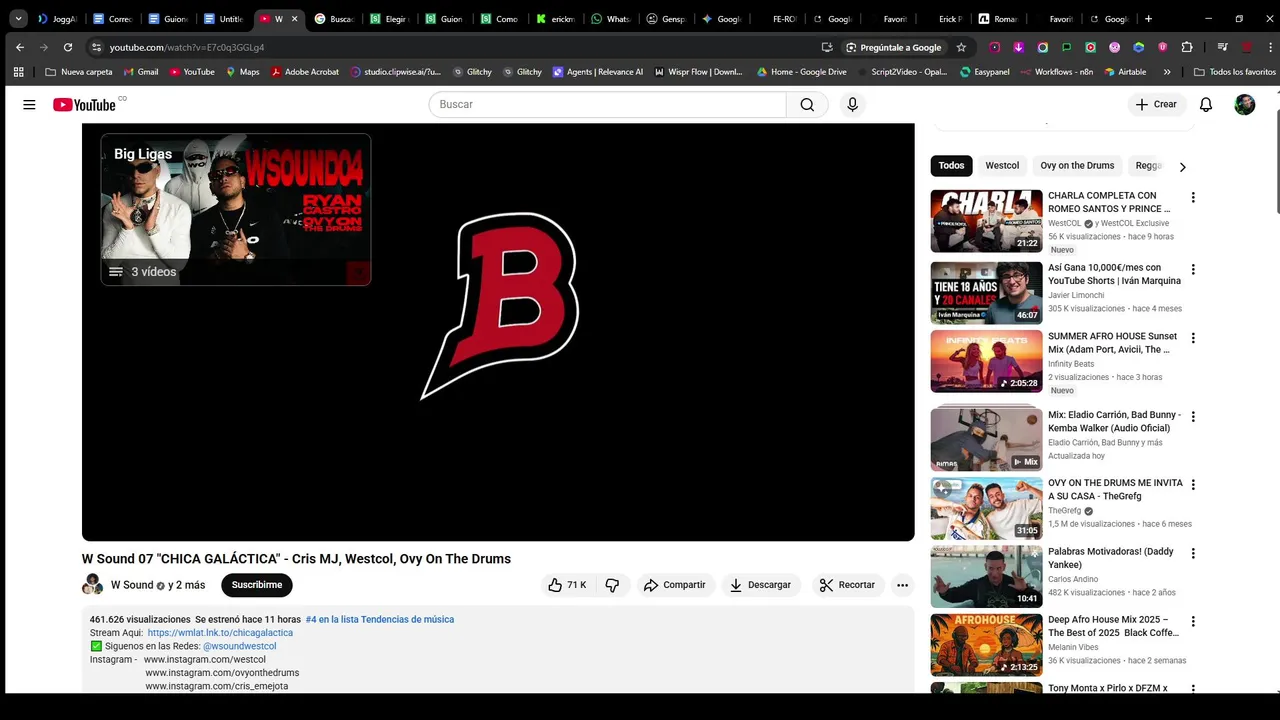The width and height of the screenshot is (1280, 720).
Task: Open options for Summer Afro House video
Action: [1192, 338]
